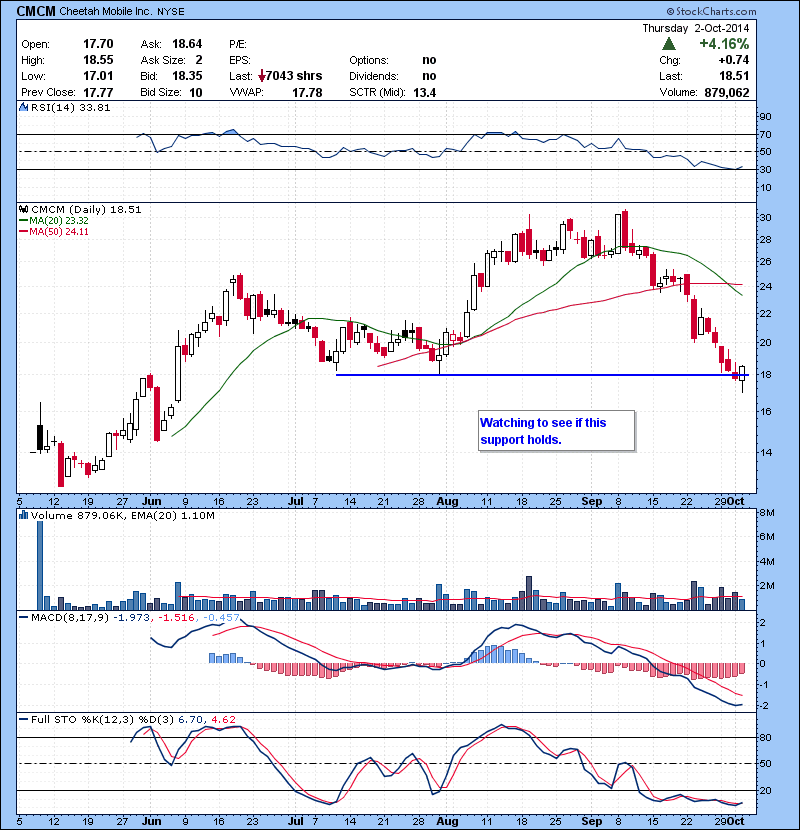
Task: Click the 'MA(20) 23.32' label text
Action: point(59,221)
